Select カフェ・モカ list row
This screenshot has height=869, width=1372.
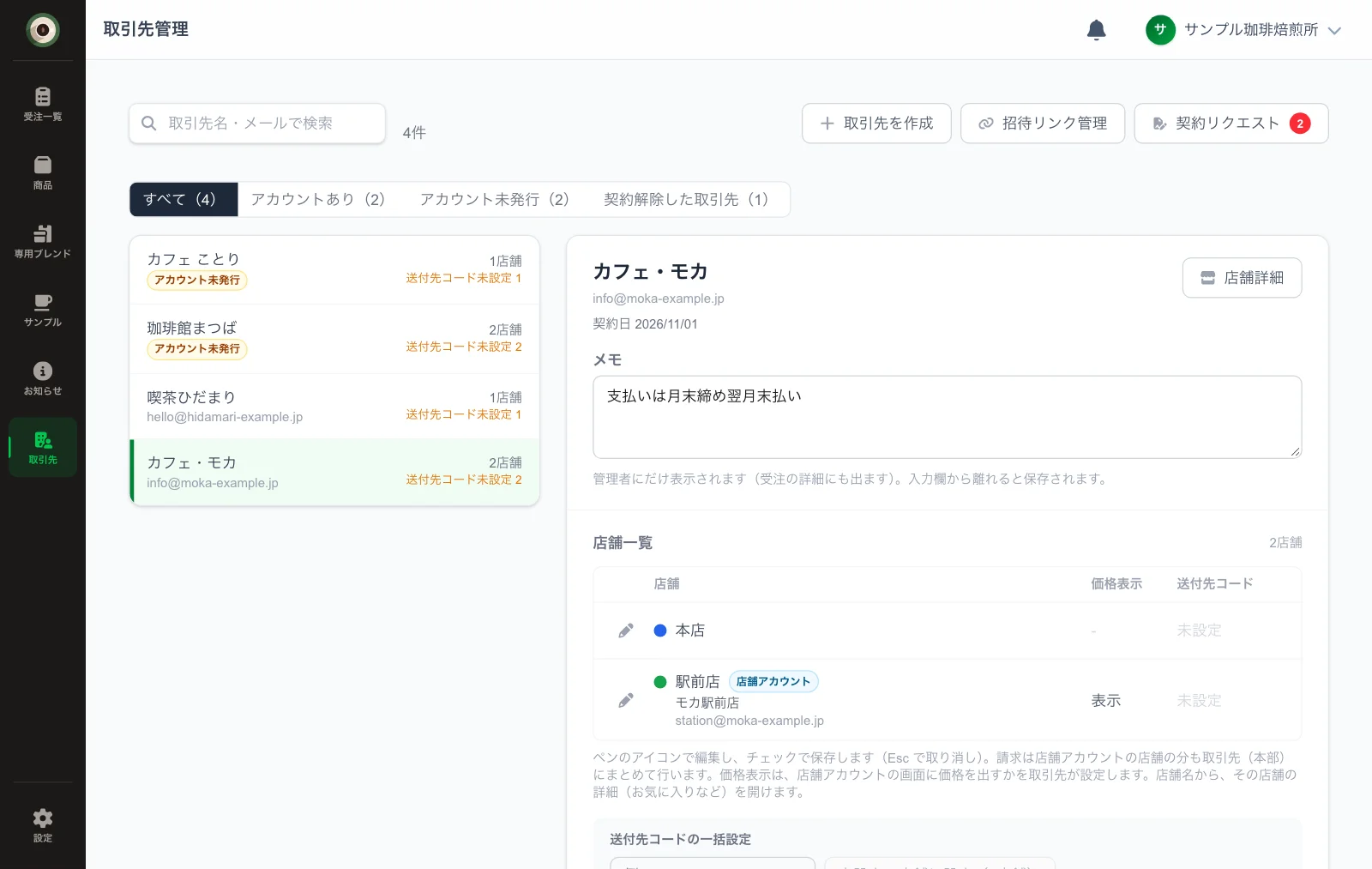[334, 472]
